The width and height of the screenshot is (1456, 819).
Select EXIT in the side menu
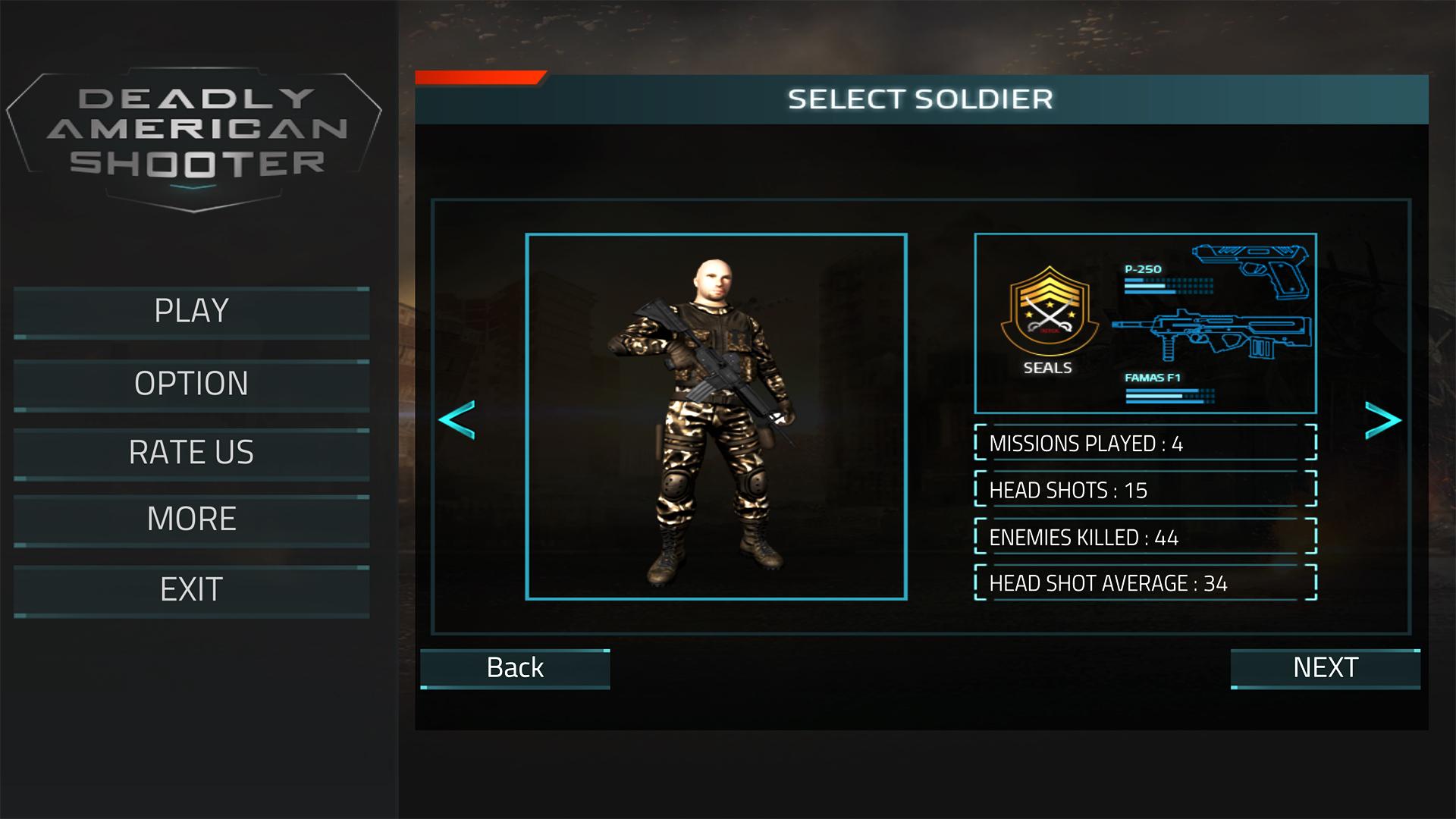click(x=191, y=591)
